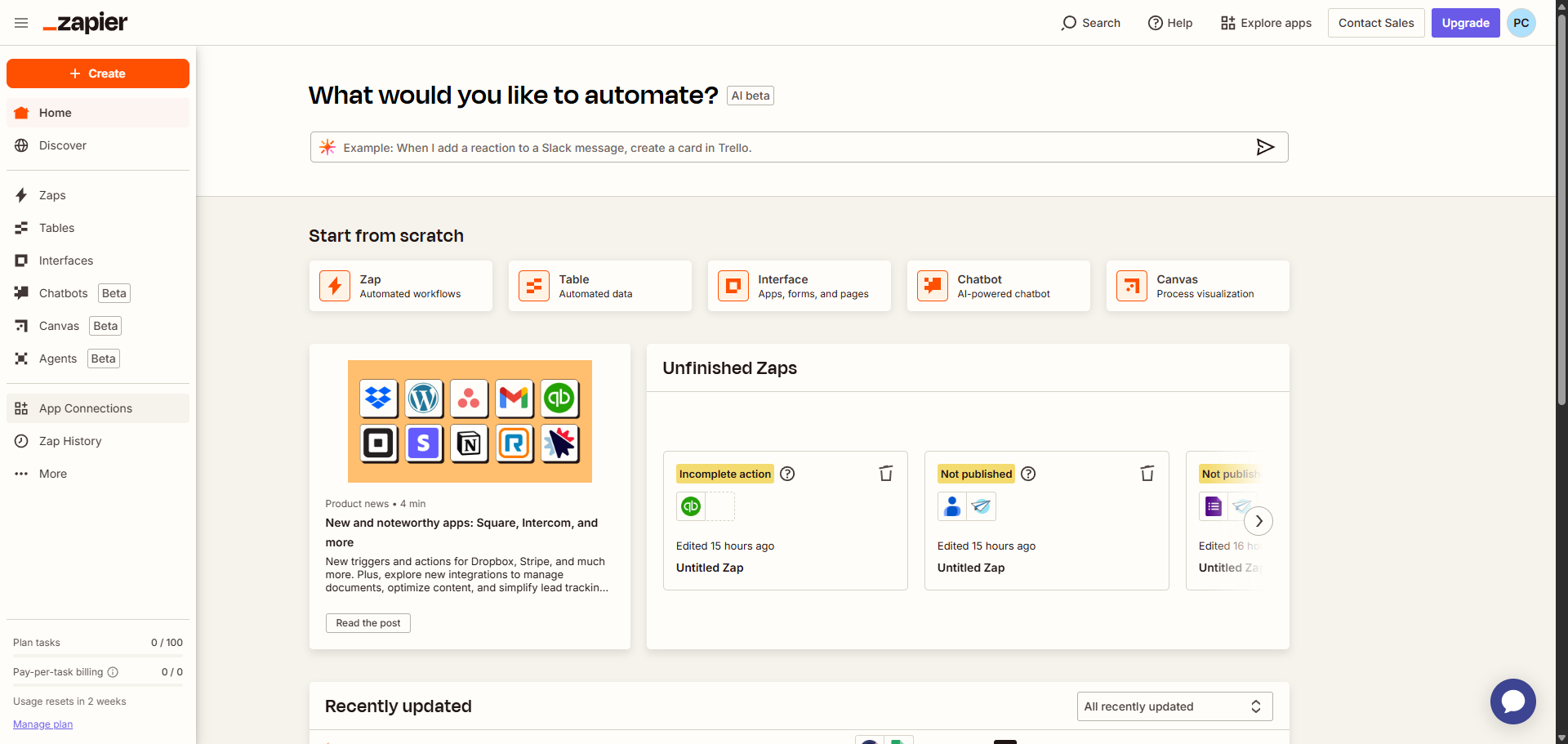Open the Chatbots section

click(63, 293)
